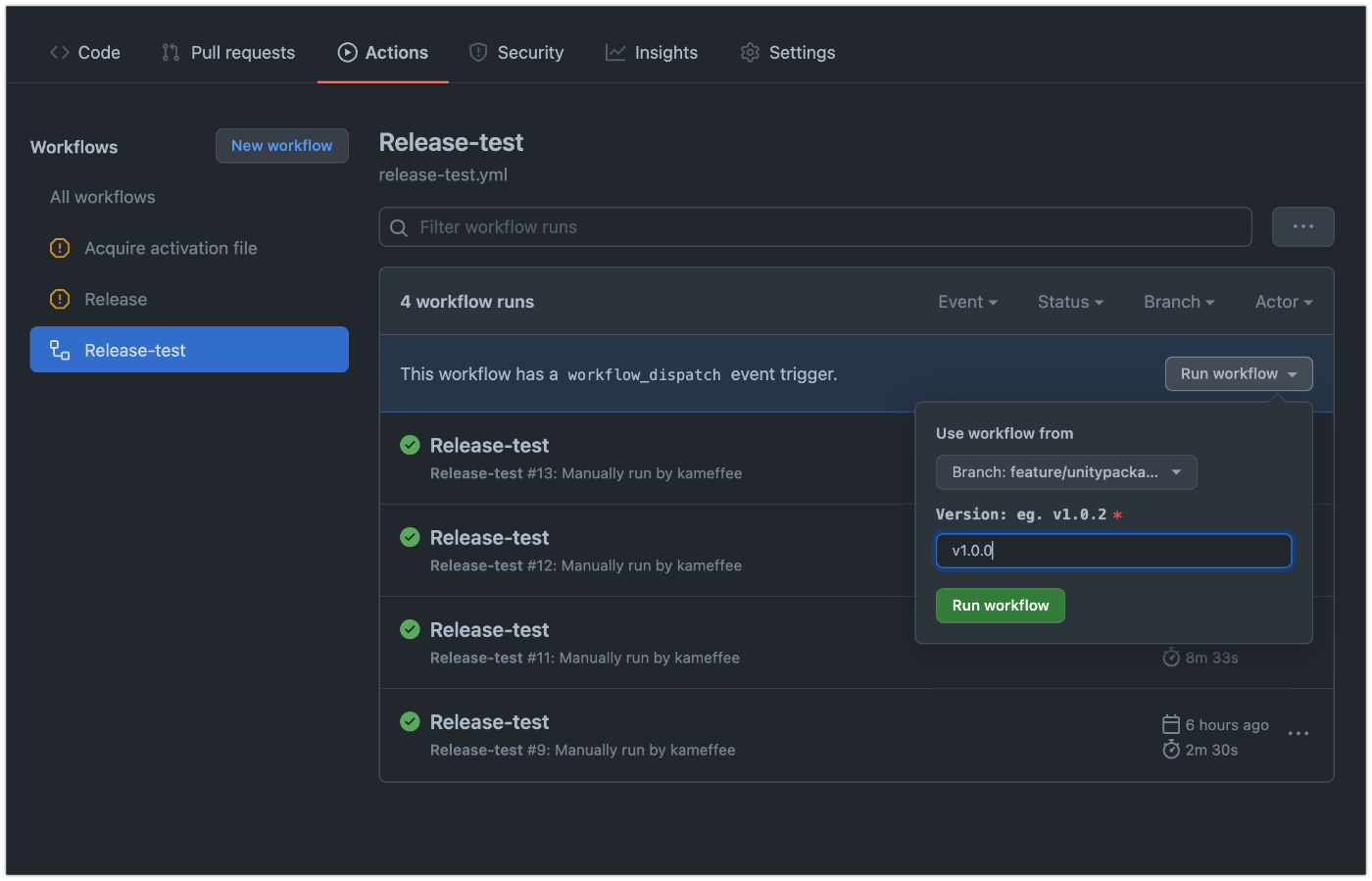Open the Branch: feature/unitypacka... selector

(1066, 472)
